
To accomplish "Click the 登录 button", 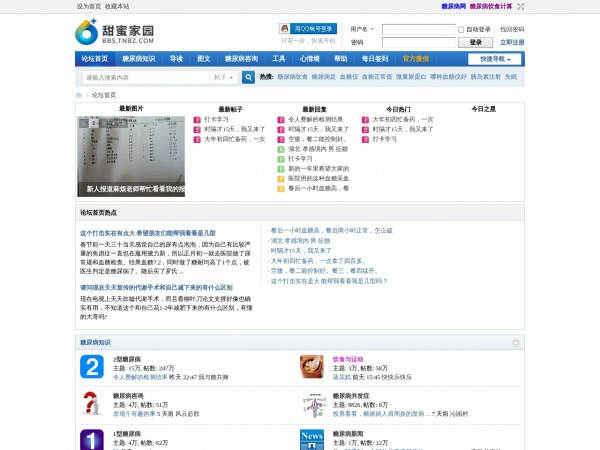I will click(476, 42).
